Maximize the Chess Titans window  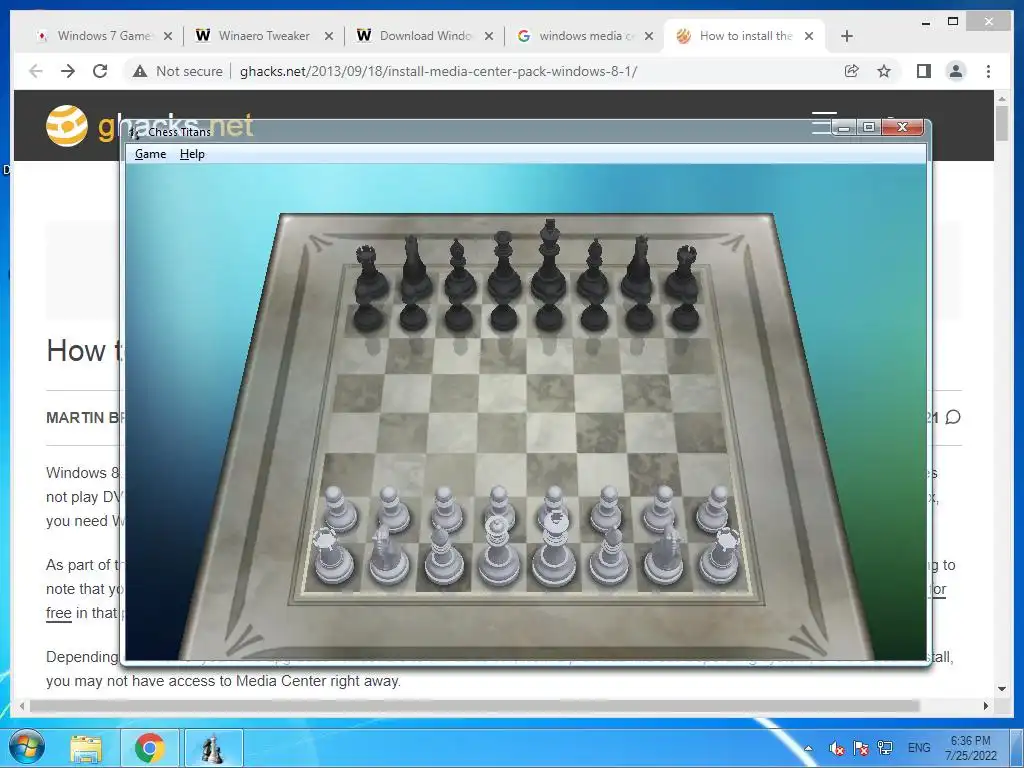[x=869, y=127]
